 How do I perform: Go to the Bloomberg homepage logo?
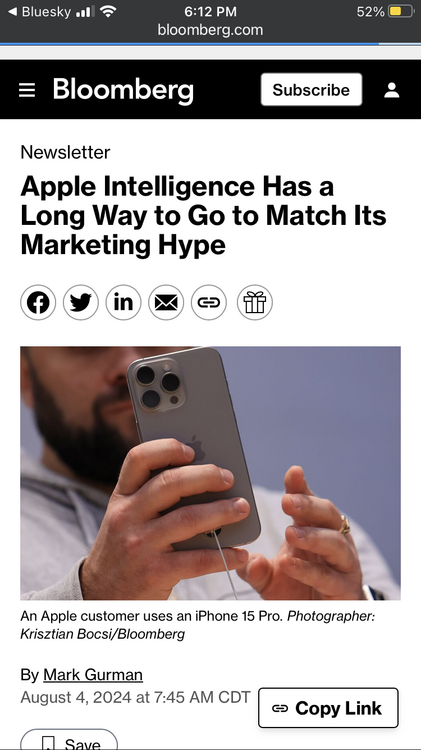click(x=123, y=90)
